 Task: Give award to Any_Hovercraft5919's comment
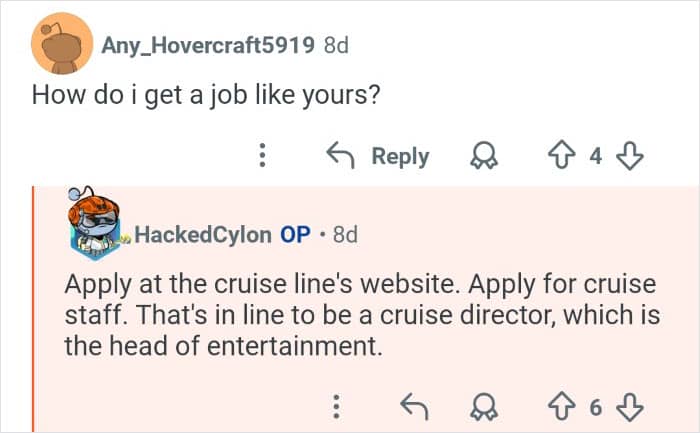click(484, 156)
